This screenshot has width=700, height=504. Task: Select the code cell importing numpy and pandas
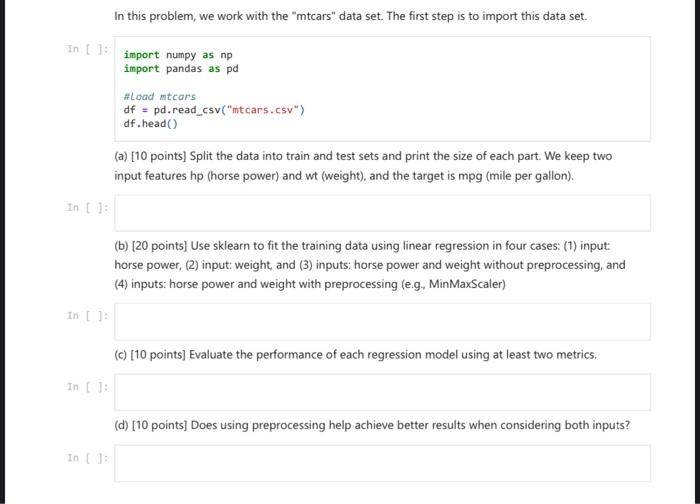tap(382, 89)
